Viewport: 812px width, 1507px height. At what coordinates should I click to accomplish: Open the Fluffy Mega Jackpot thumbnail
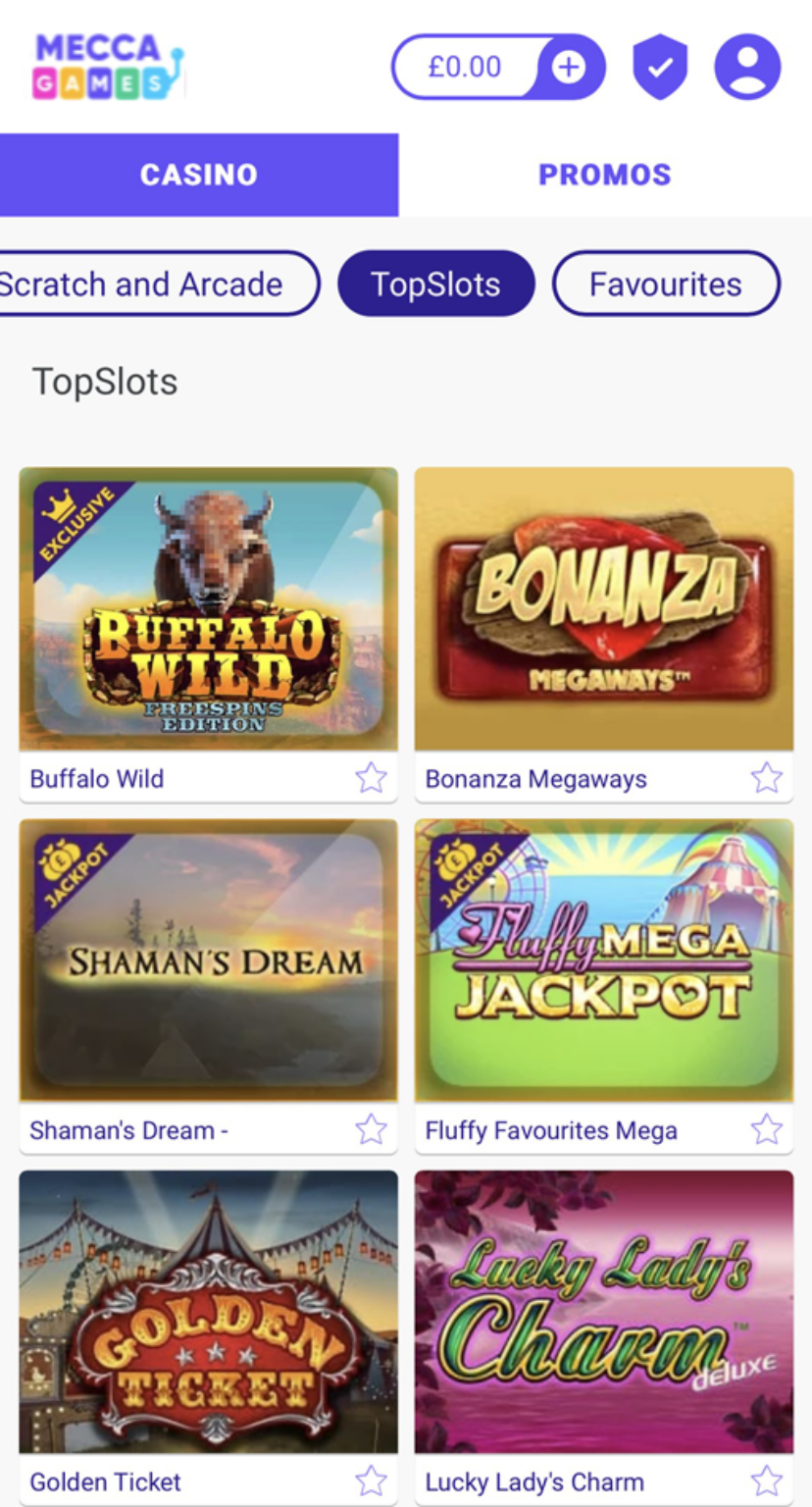pos(604,961)
